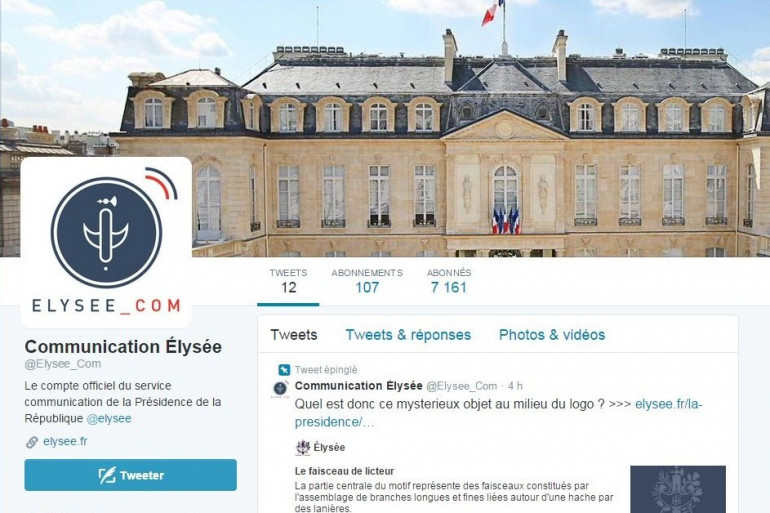Viewport: 770px width, 513px height.
Task: Open Abonnés count showing 7 161
Action: [448, 281]
